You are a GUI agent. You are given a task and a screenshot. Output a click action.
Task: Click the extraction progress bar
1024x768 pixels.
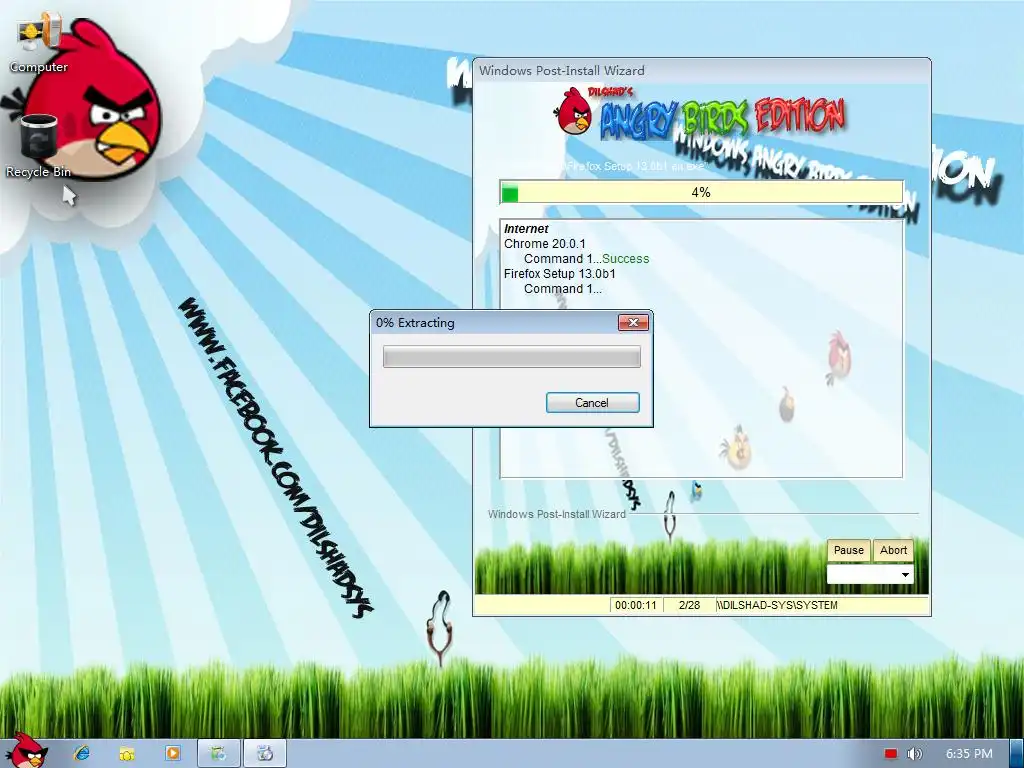[x=511, y=357]
